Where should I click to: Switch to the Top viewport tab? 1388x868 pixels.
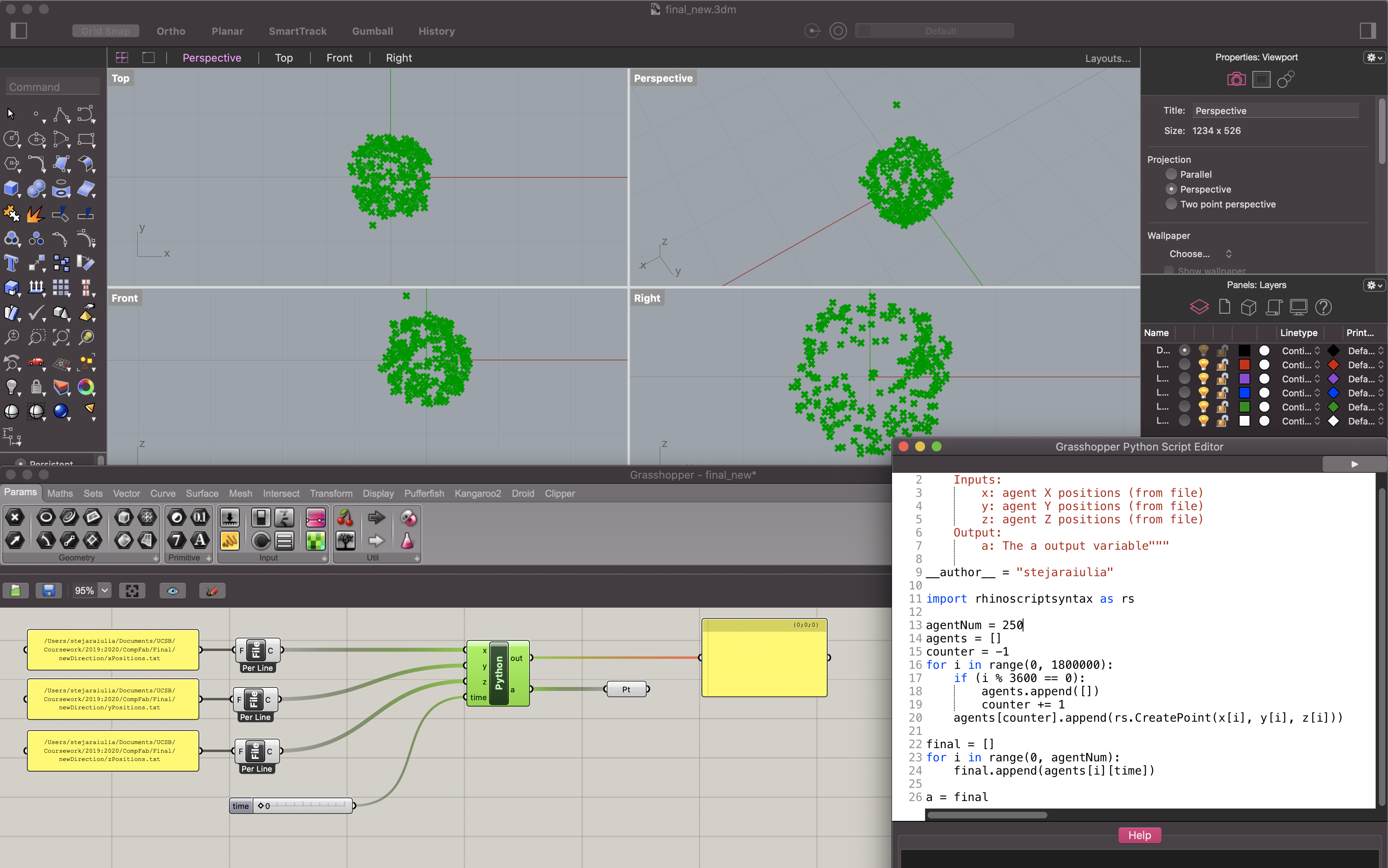283,58
